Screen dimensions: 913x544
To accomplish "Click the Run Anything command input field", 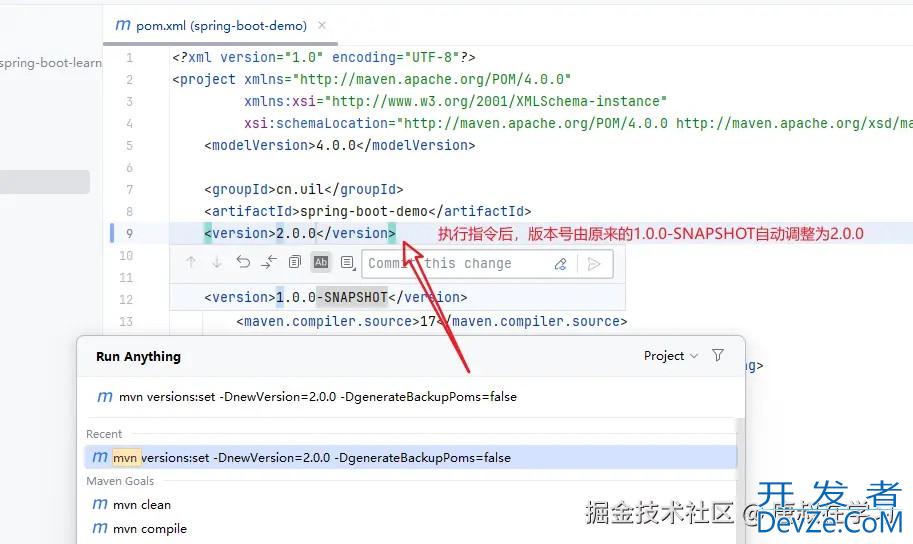I will [x=411, y=397].
